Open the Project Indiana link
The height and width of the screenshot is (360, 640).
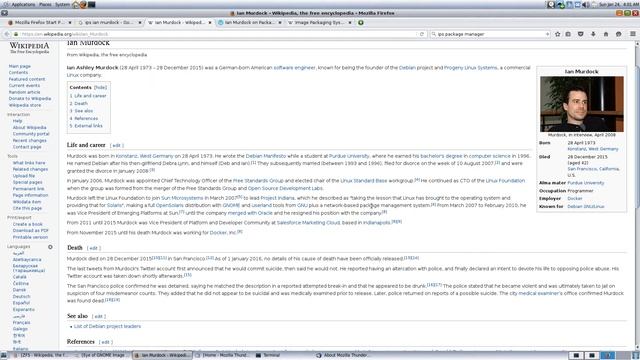coord(277,198)
